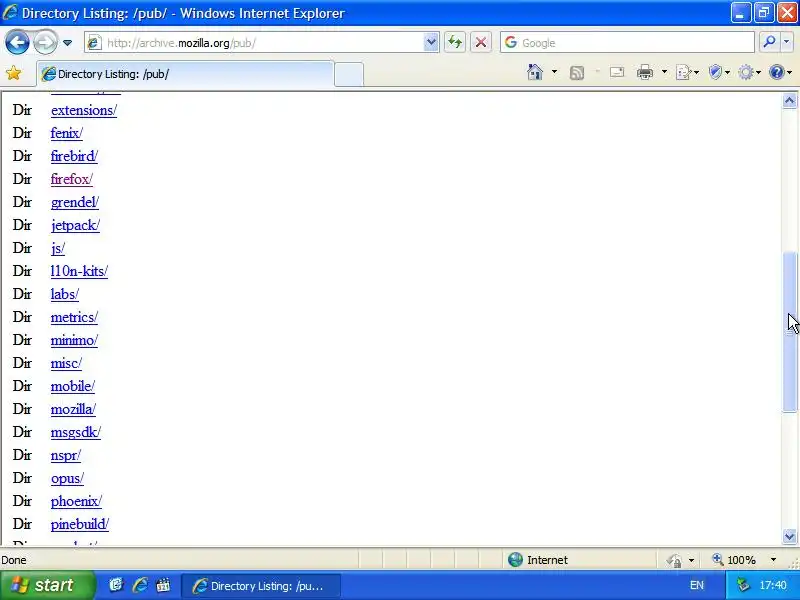The image size is (800, 600).
Task: Select Directory Listing taskbar button
Action: [x=261, y=586]
